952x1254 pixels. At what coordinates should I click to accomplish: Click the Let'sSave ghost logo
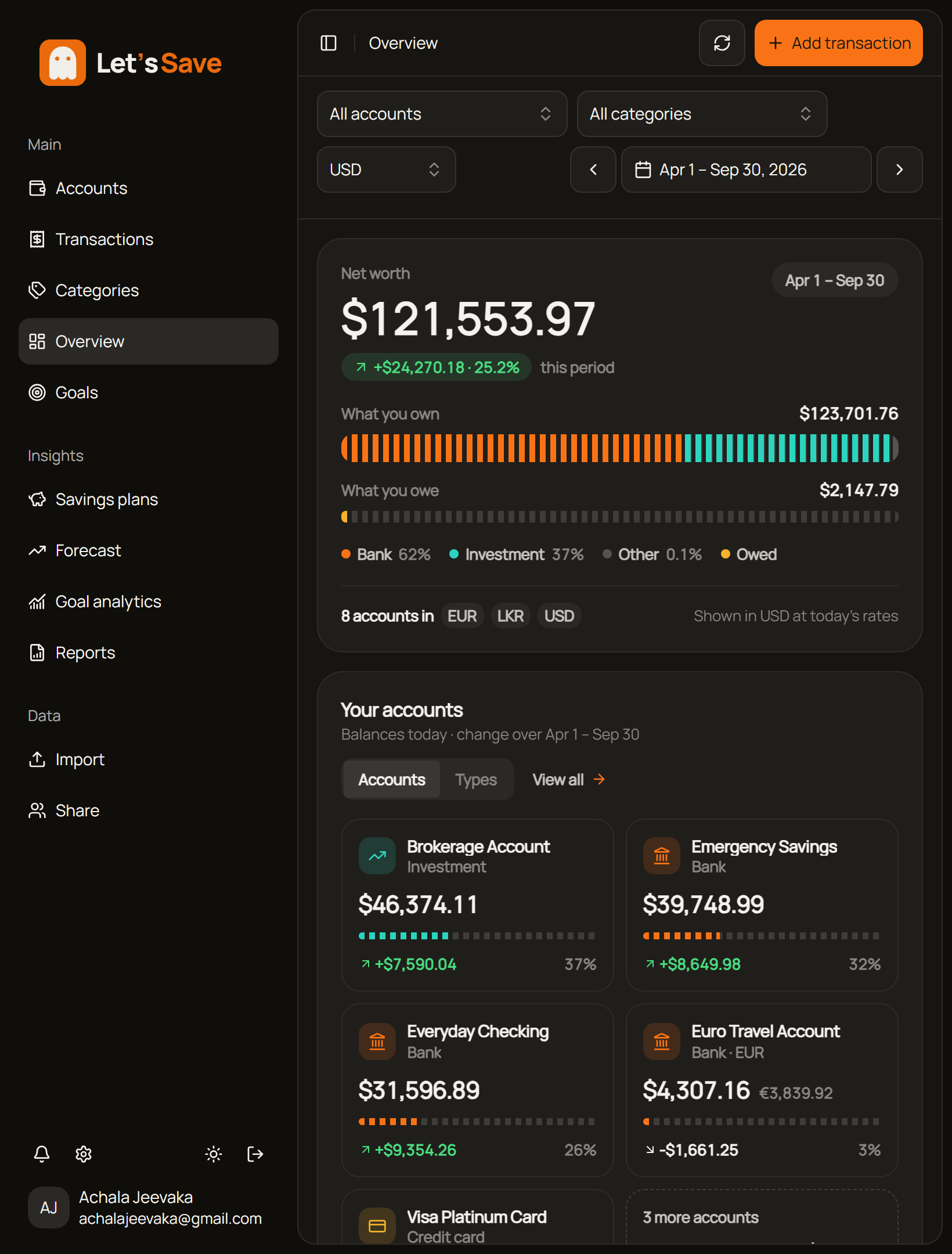(63, 63)
